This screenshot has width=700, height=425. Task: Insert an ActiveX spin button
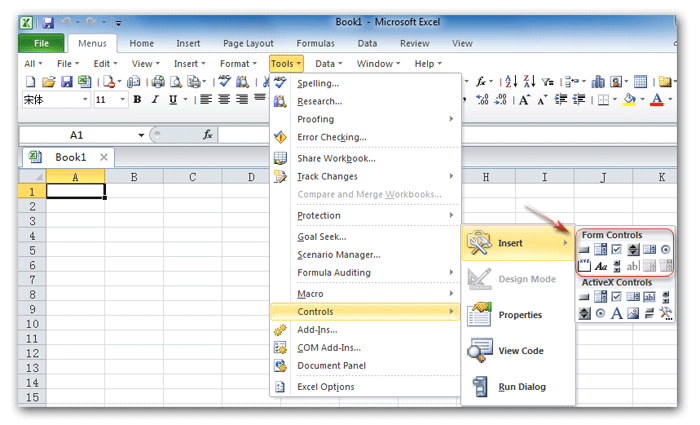point(584,313)
